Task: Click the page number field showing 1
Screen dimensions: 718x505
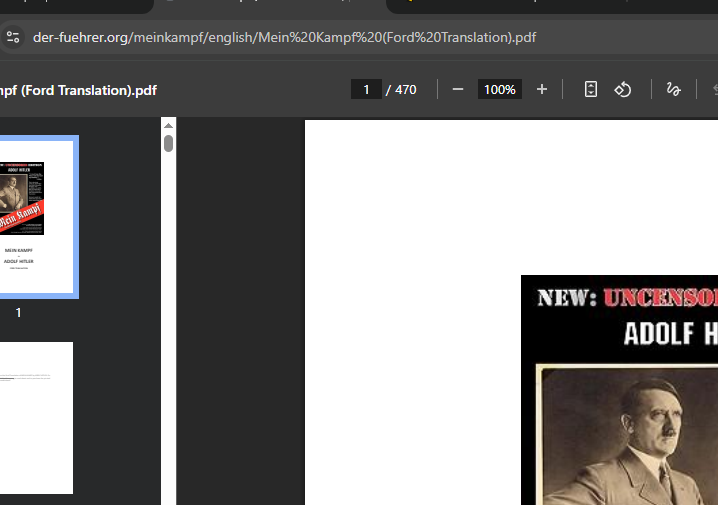Action: point(366,90)
